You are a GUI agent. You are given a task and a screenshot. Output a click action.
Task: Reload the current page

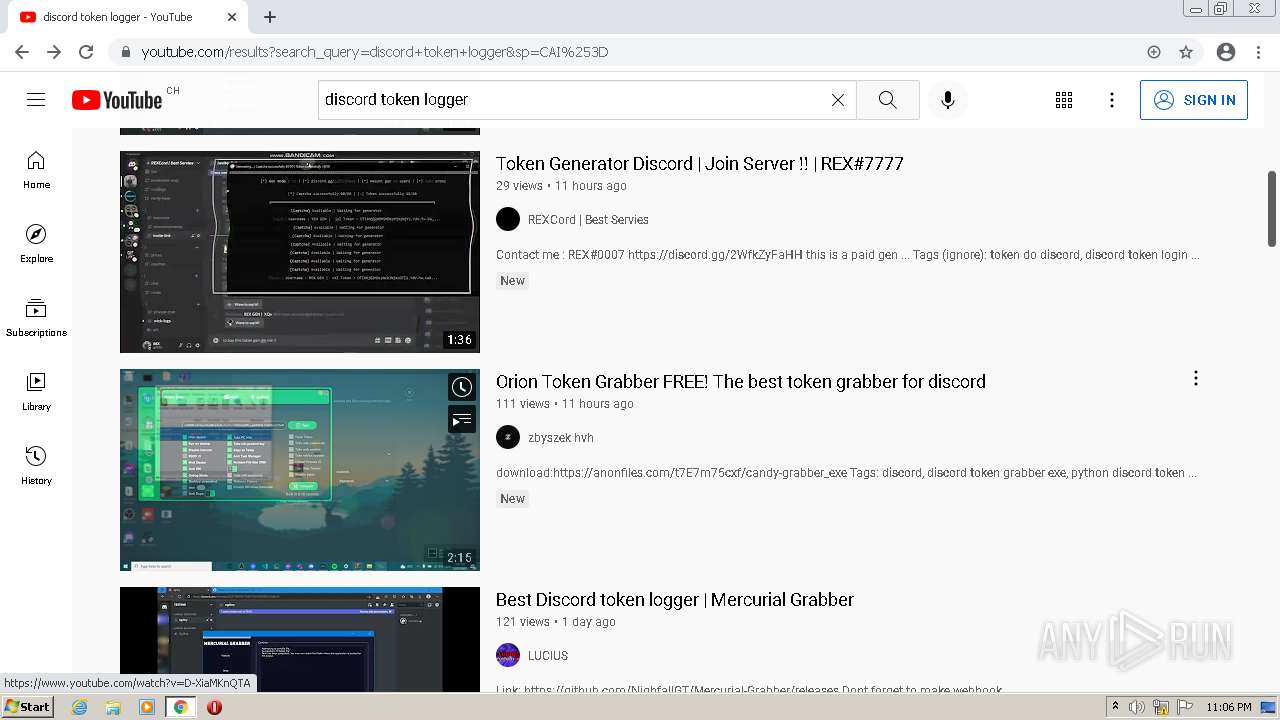[86, 52]
